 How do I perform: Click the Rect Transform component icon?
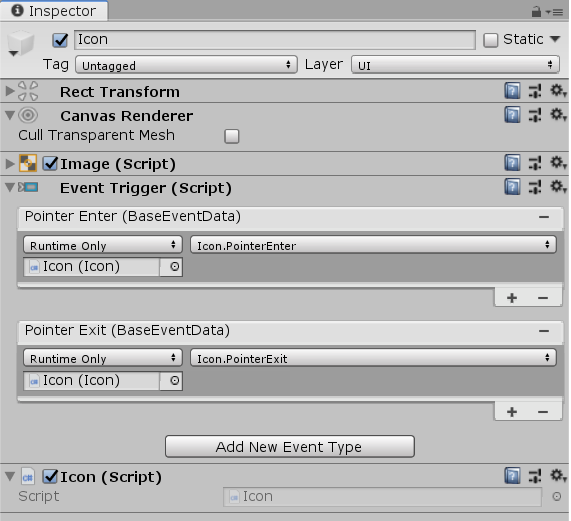click(28, 91)
